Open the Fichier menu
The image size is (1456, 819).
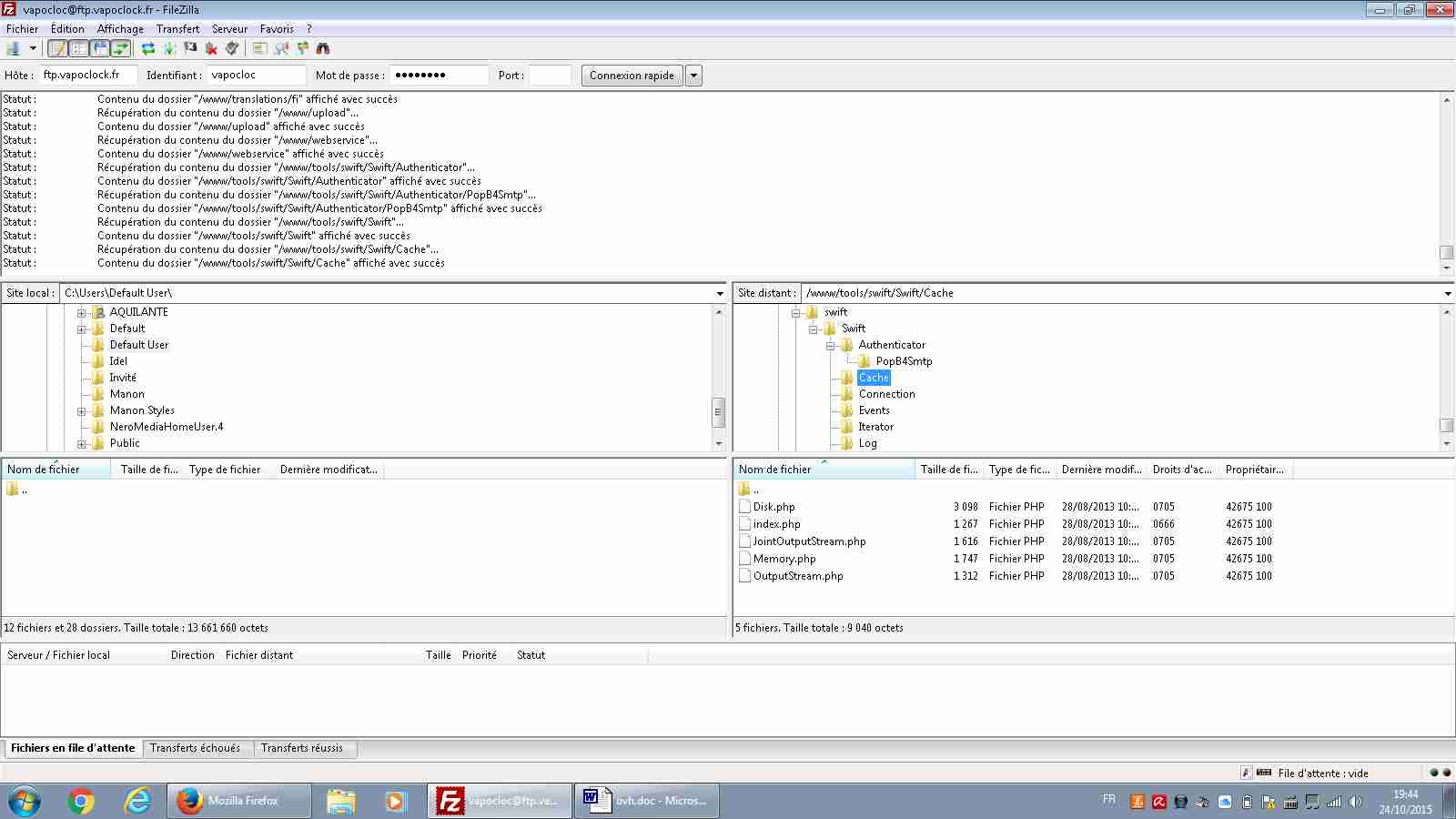point(22,28)
